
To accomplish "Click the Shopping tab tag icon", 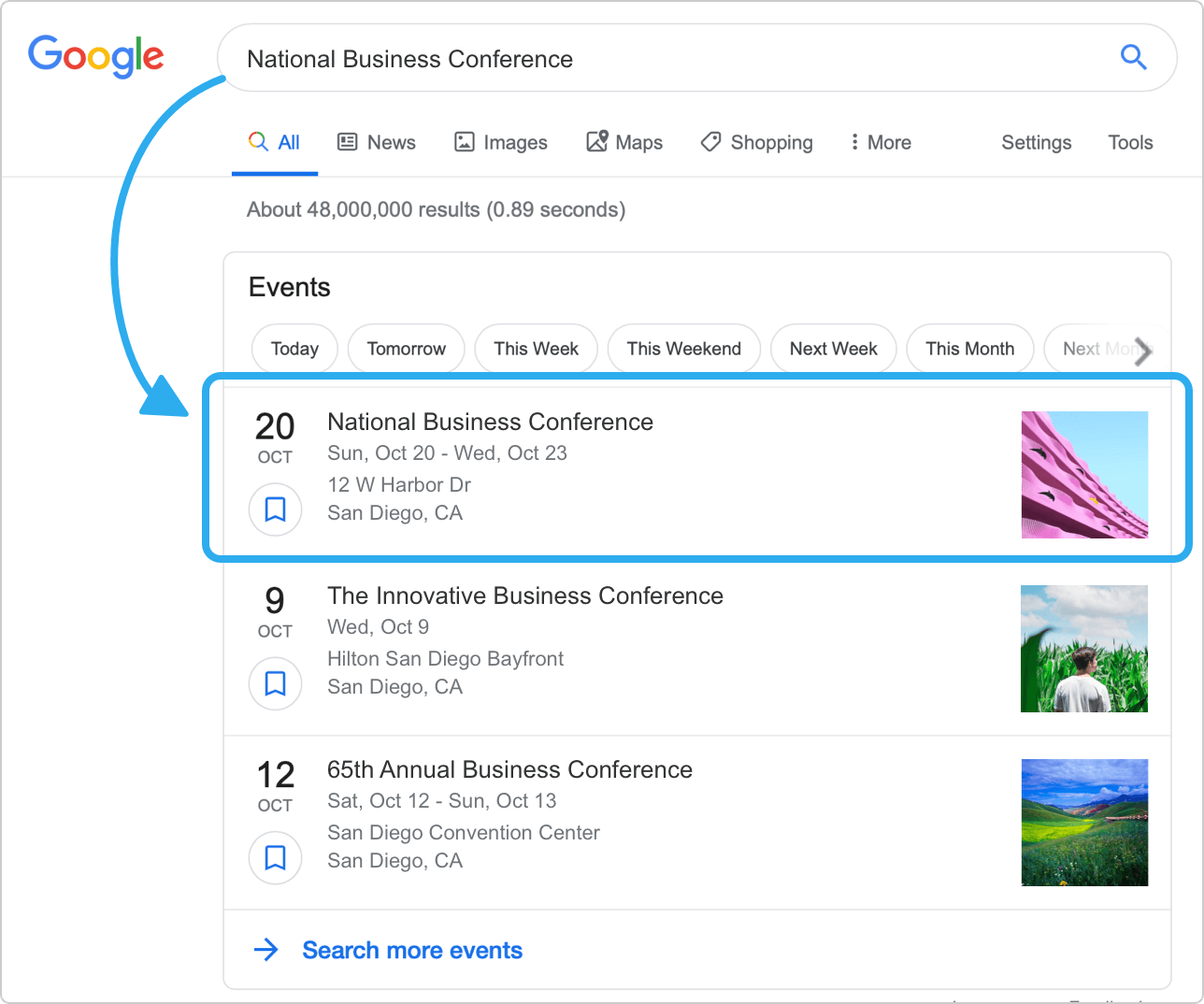I will pos(711,142).
